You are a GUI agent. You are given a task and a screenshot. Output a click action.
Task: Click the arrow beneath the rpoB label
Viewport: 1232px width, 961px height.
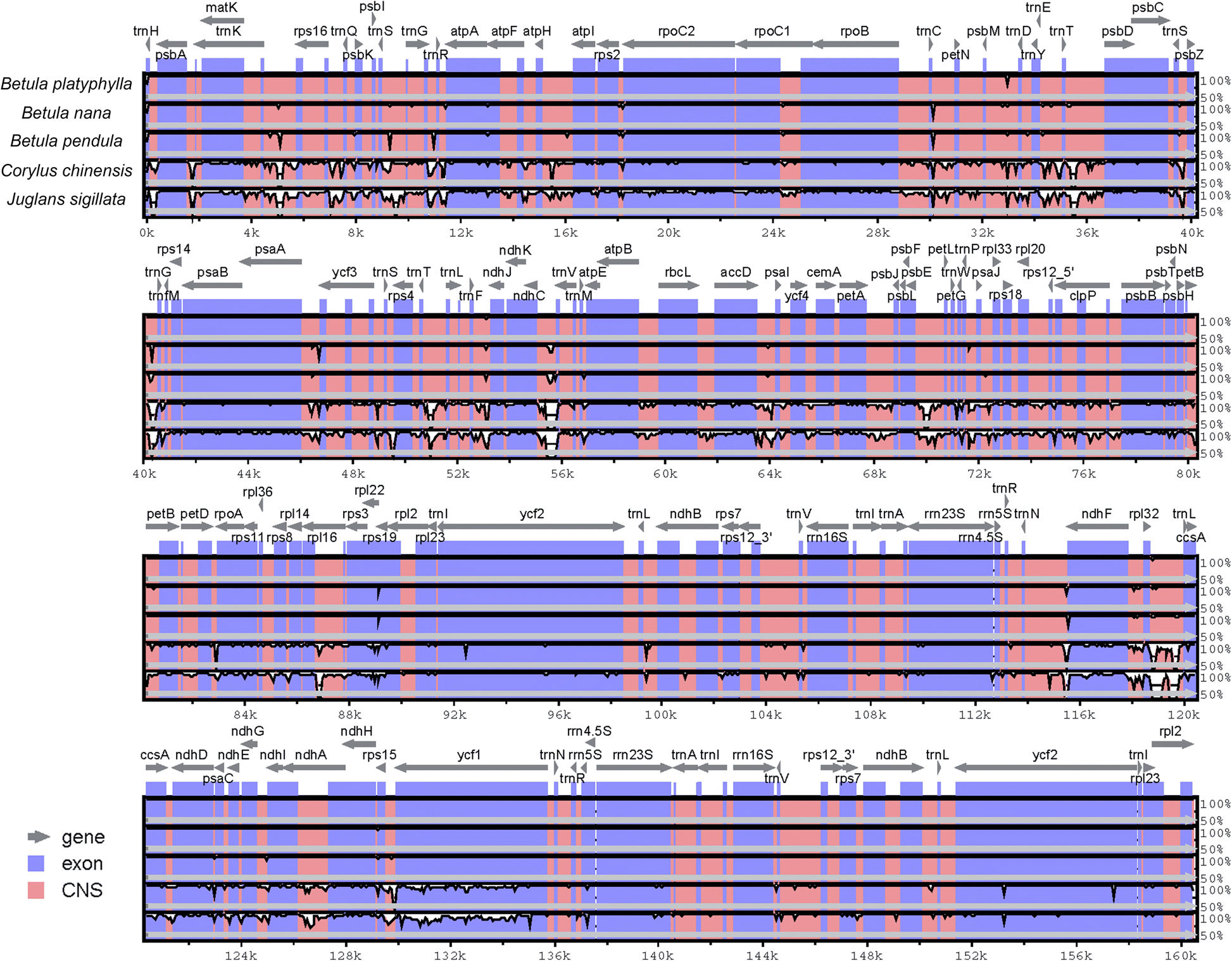(x=856, y=44)
